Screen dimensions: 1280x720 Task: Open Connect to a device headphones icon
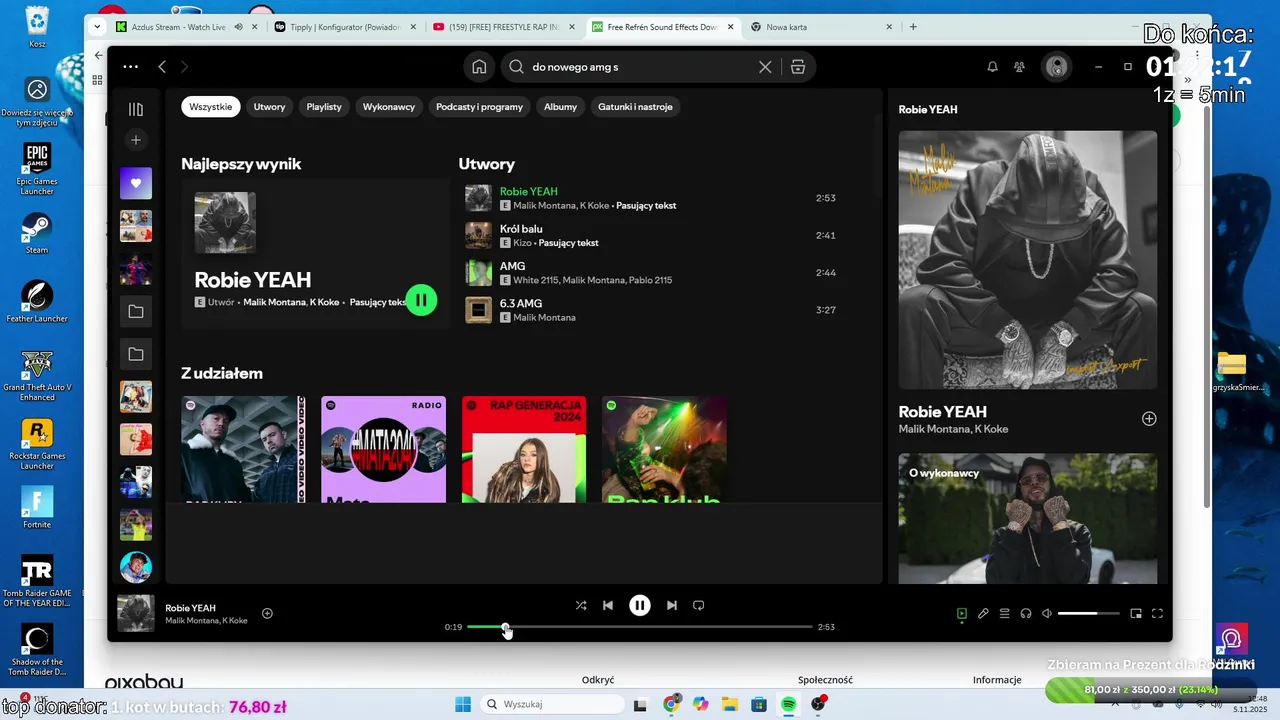coord(1026,613)
